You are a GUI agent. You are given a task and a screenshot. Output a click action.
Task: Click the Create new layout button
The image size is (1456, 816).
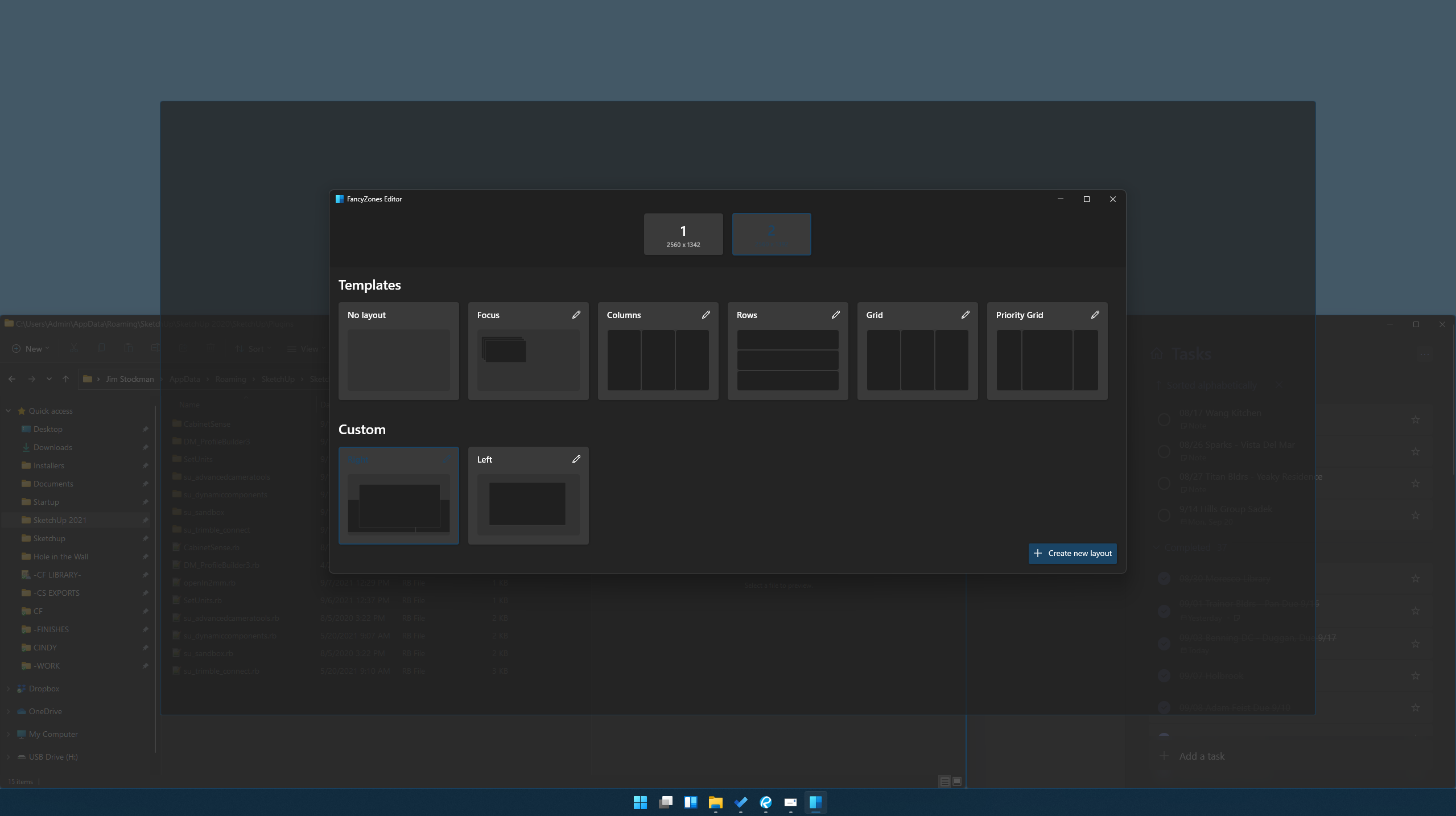[1071, 553]
